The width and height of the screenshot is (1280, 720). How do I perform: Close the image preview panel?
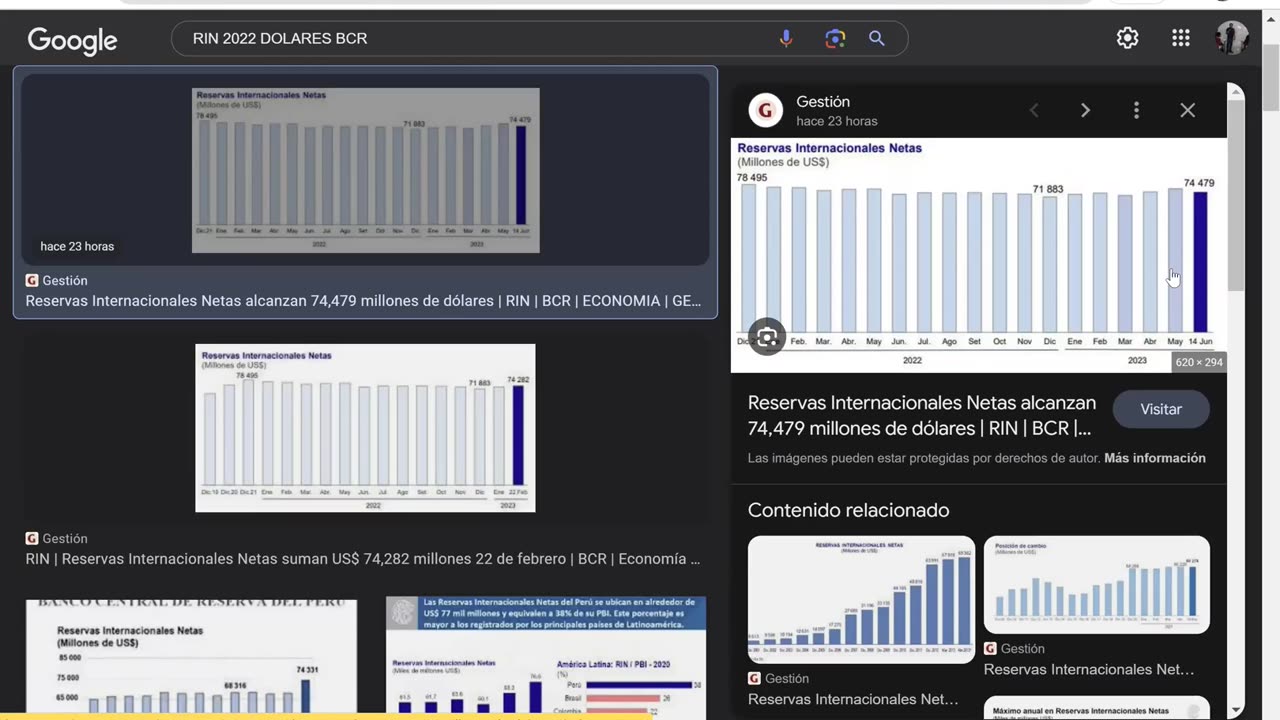pos(1187,110)
